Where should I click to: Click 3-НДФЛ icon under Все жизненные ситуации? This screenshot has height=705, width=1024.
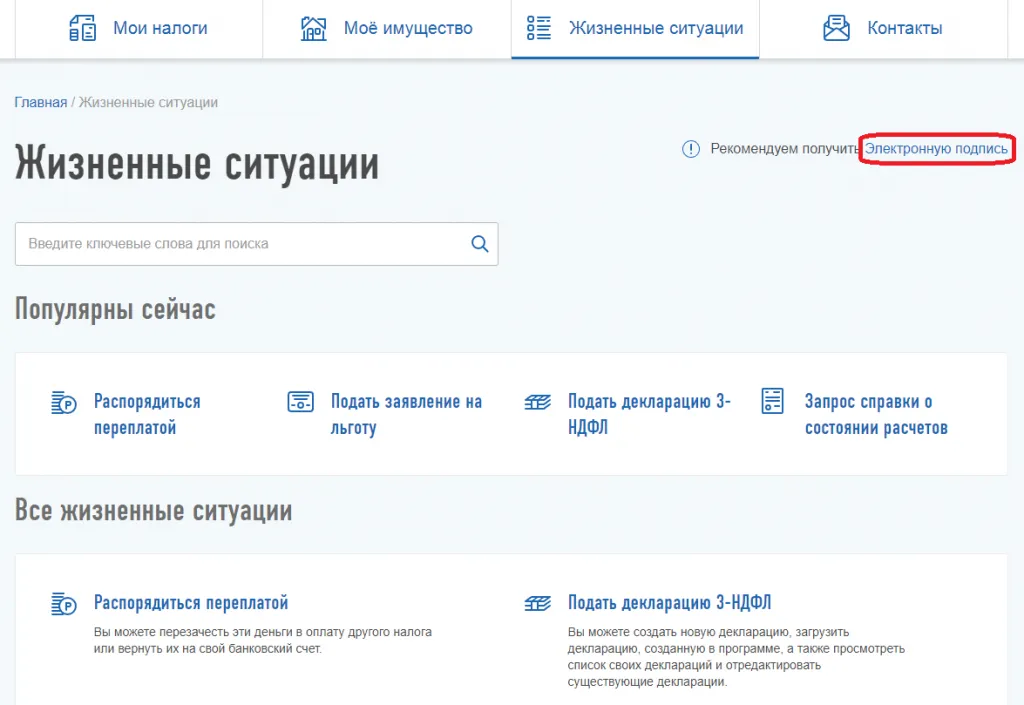click(x=537, y=604)
